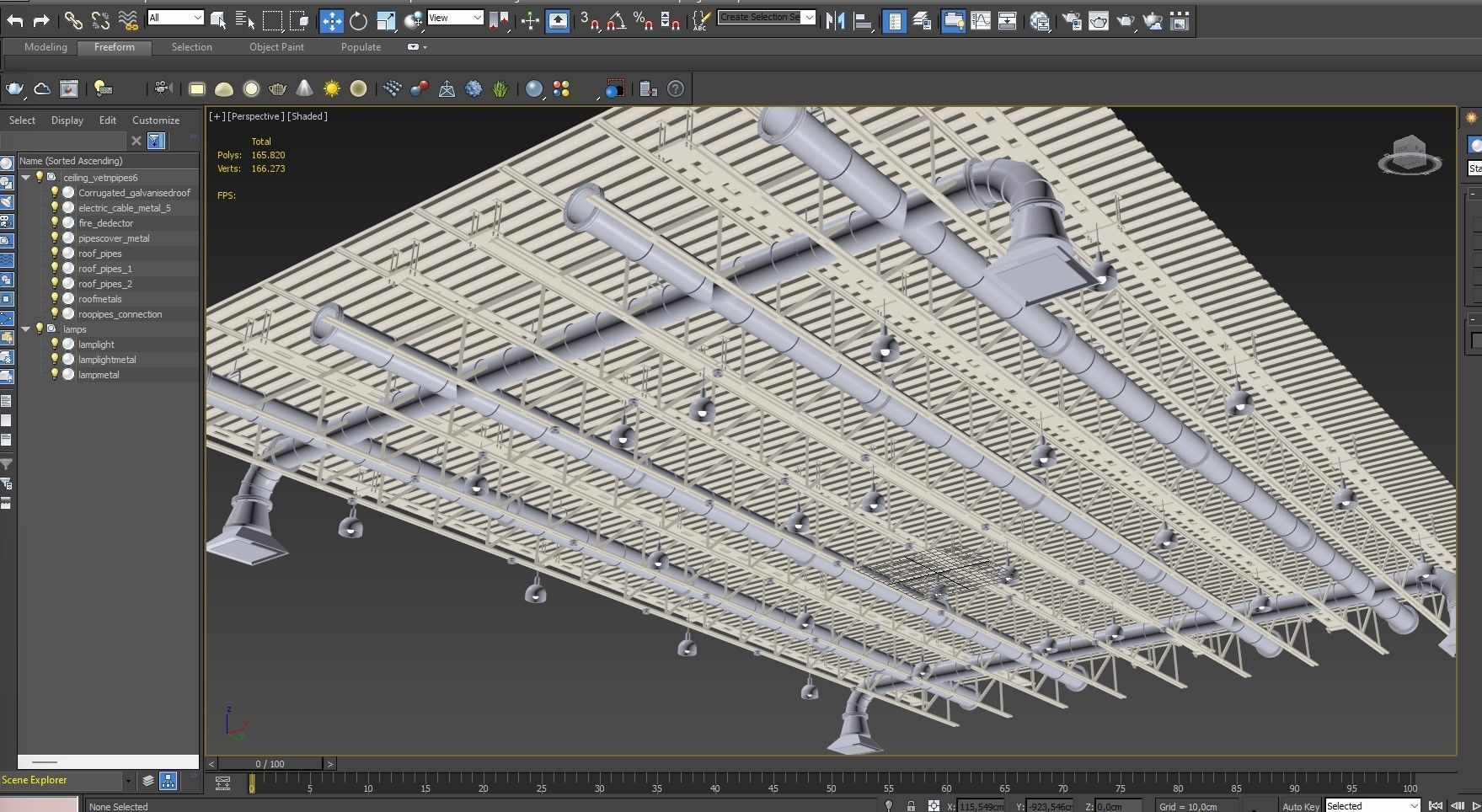The height and width of the screenshot is (812, 1482).
Task: Activate the Select and Scale tool
Action: 386,20
